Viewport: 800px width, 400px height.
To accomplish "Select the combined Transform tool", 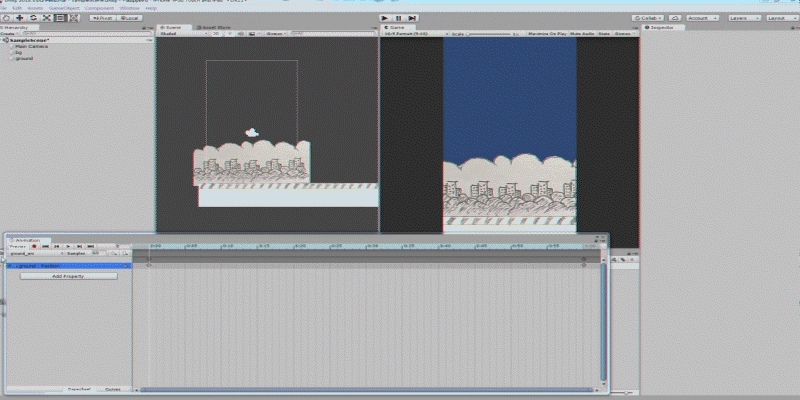I will (73, 18).
